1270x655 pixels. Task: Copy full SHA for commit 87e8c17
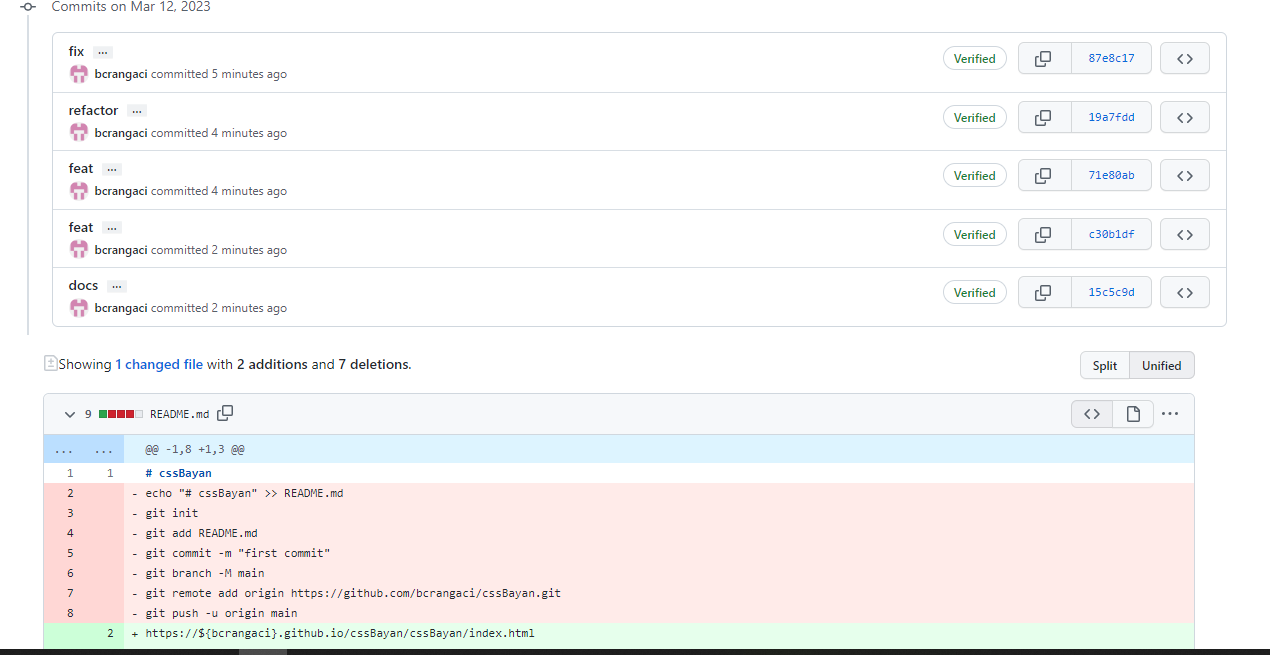[x=1044, y=58]
